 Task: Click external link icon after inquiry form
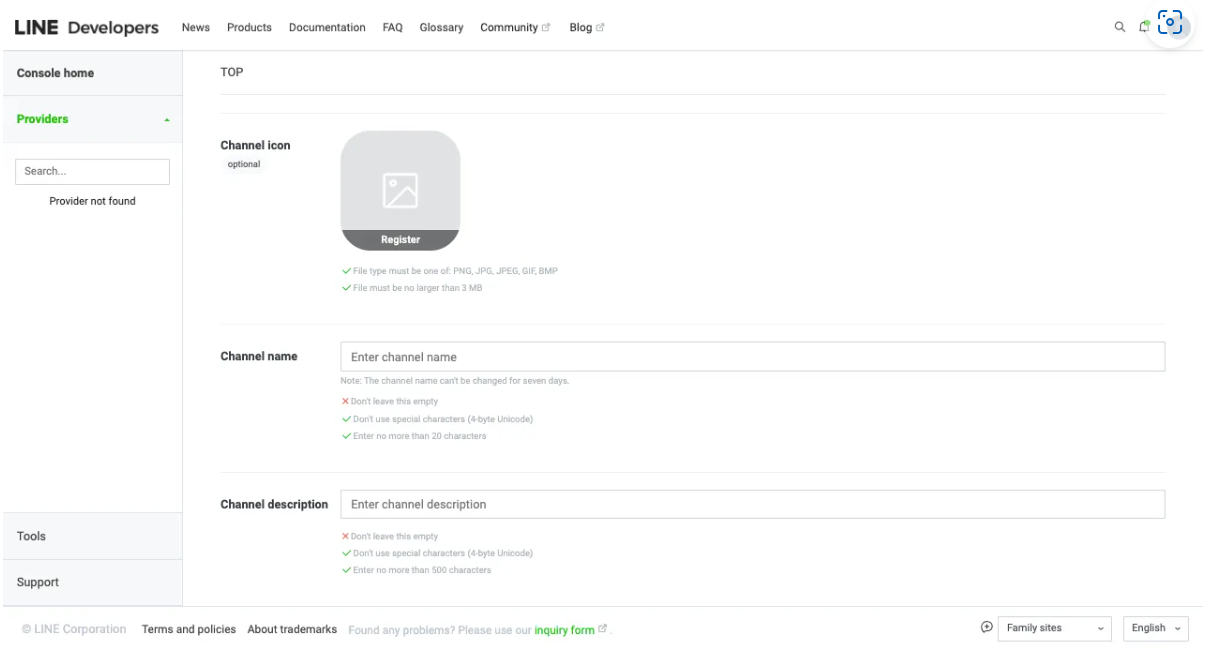coord(602,630)
